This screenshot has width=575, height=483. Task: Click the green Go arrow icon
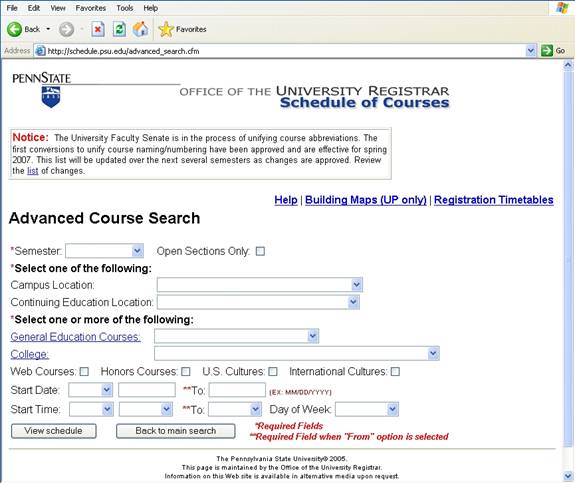(547, 51)
